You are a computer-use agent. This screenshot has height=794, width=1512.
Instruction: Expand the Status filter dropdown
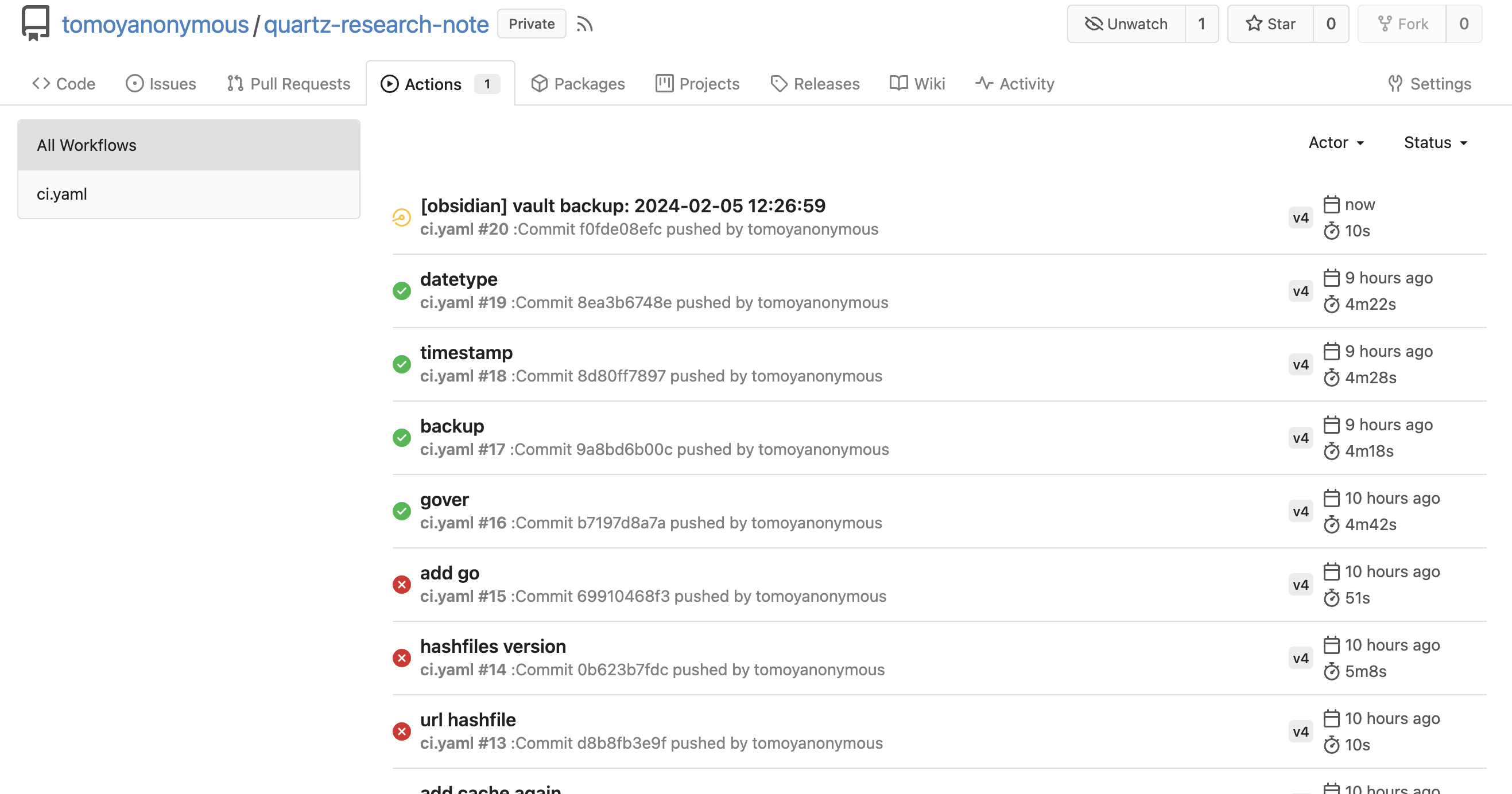point(1435,142)
